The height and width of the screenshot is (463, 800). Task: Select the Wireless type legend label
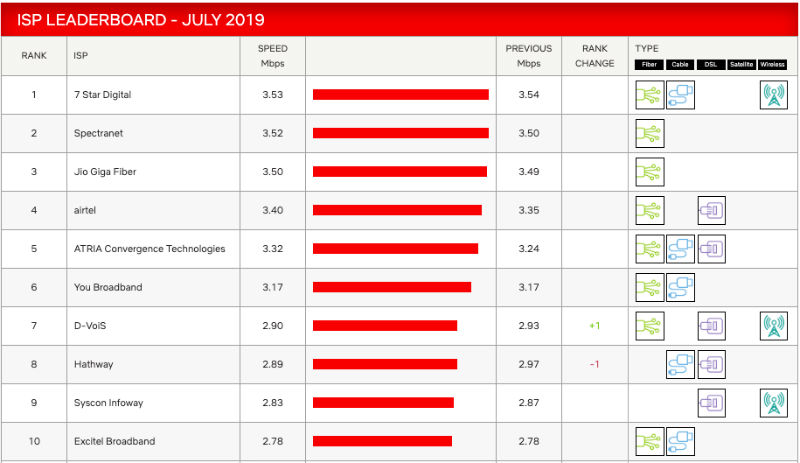coord(772,64)
